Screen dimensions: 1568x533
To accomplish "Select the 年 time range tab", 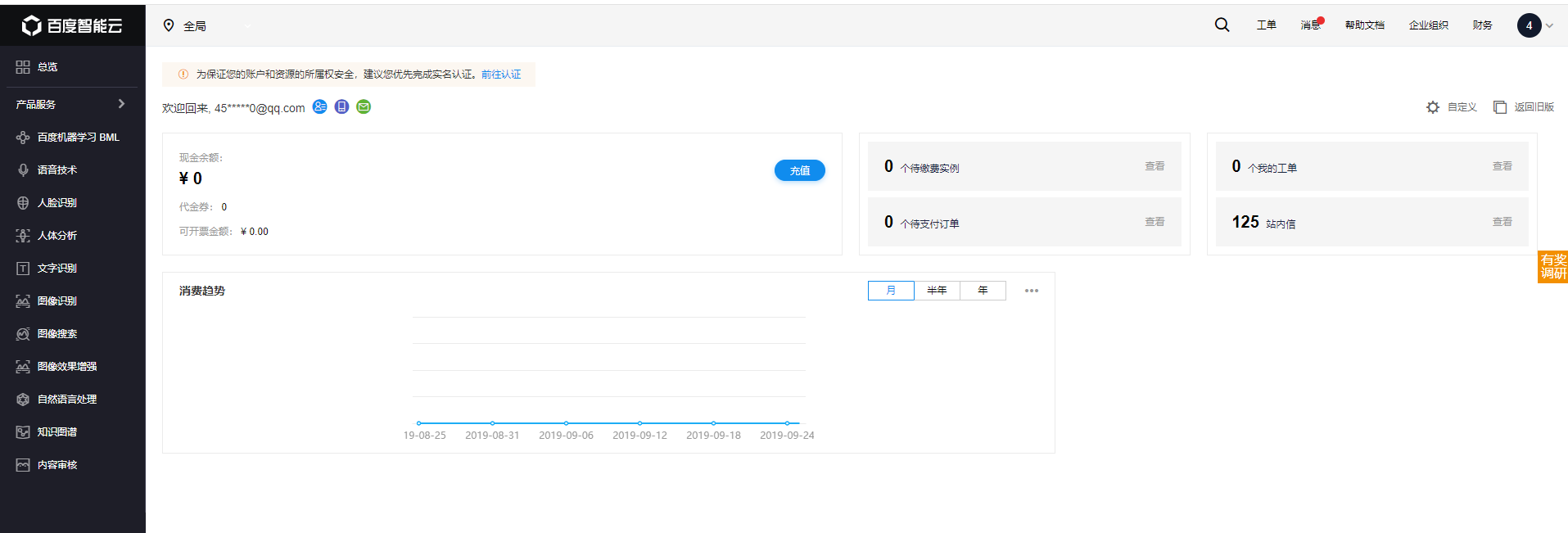I will tap(983, 291).
